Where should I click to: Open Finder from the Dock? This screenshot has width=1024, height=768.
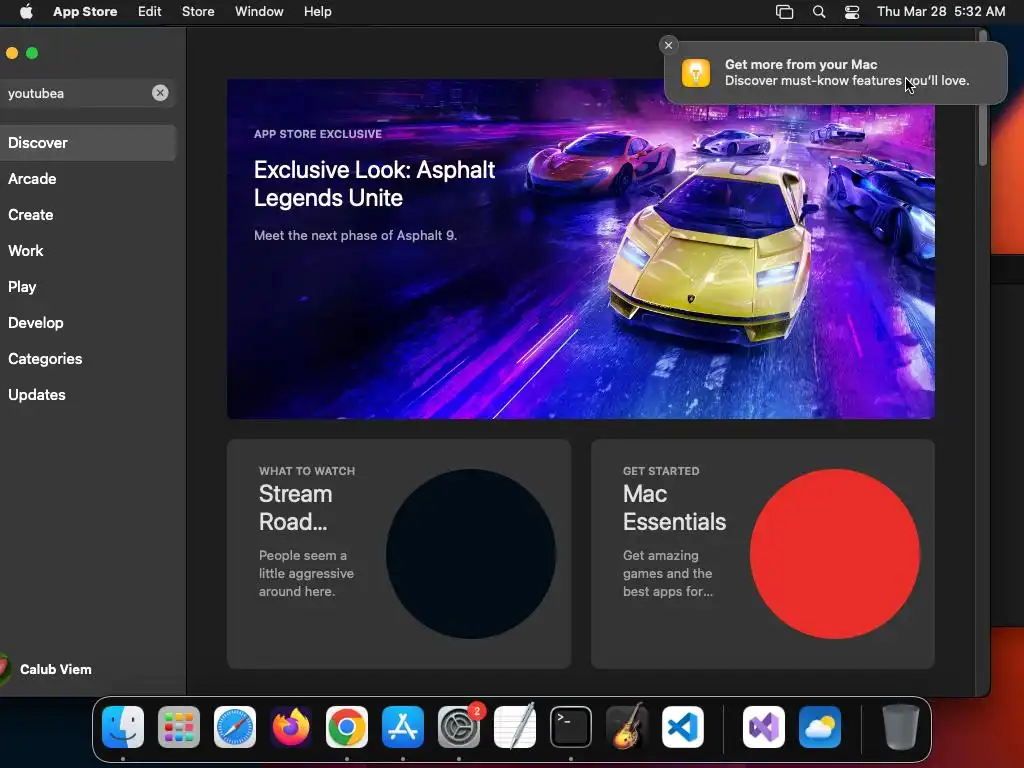point(123,727)
